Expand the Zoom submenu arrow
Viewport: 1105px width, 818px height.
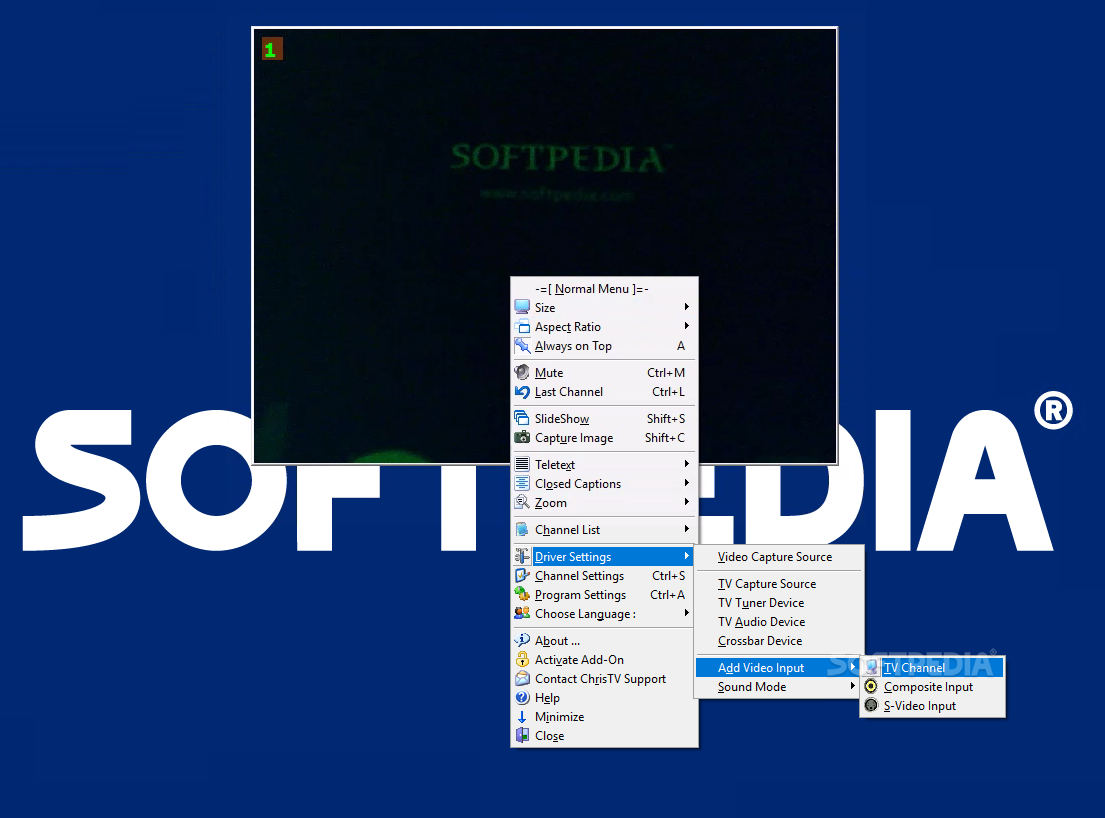tap(686, 502)
